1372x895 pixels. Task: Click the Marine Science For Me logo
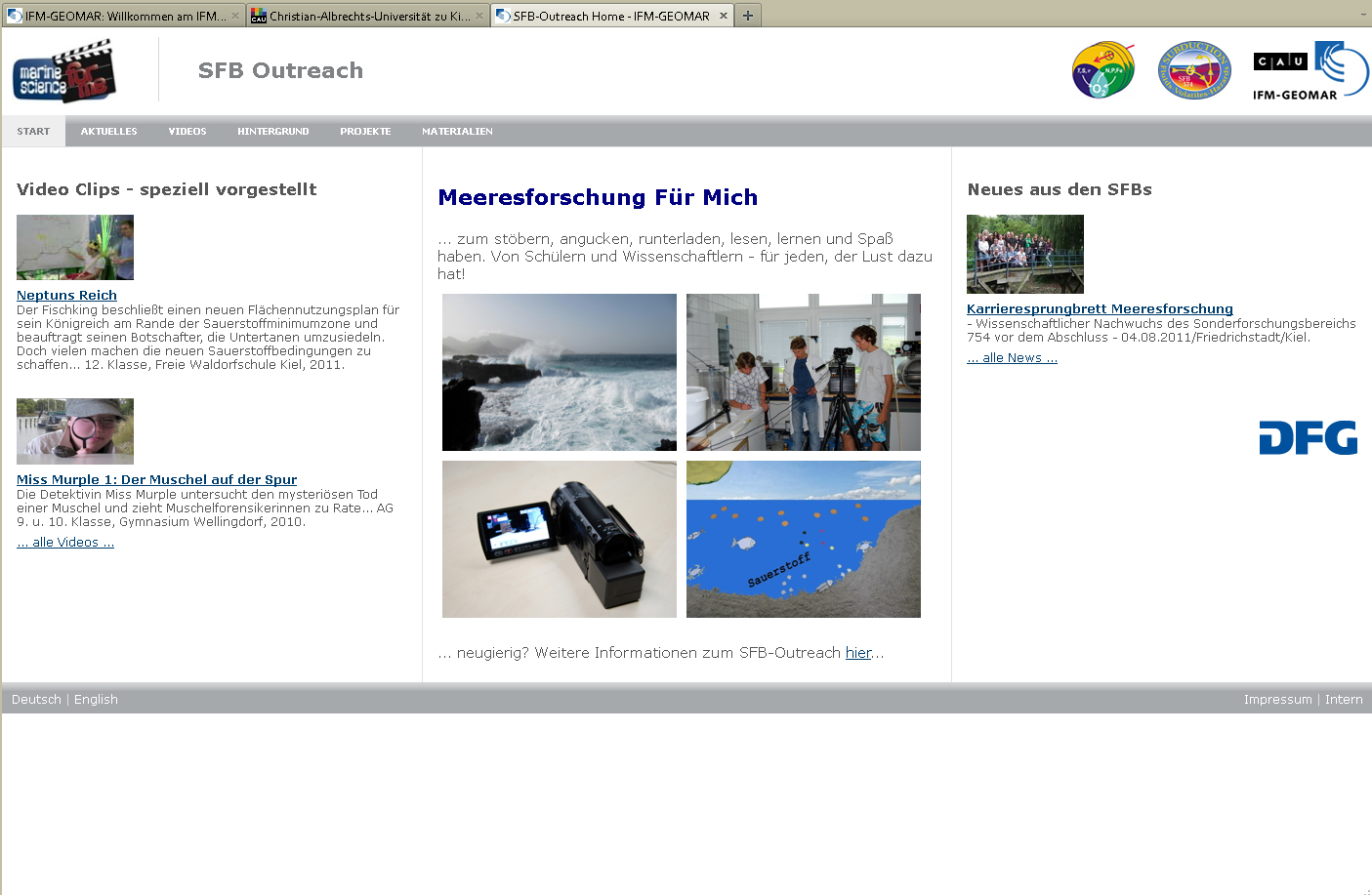click(x=64, y=71)
